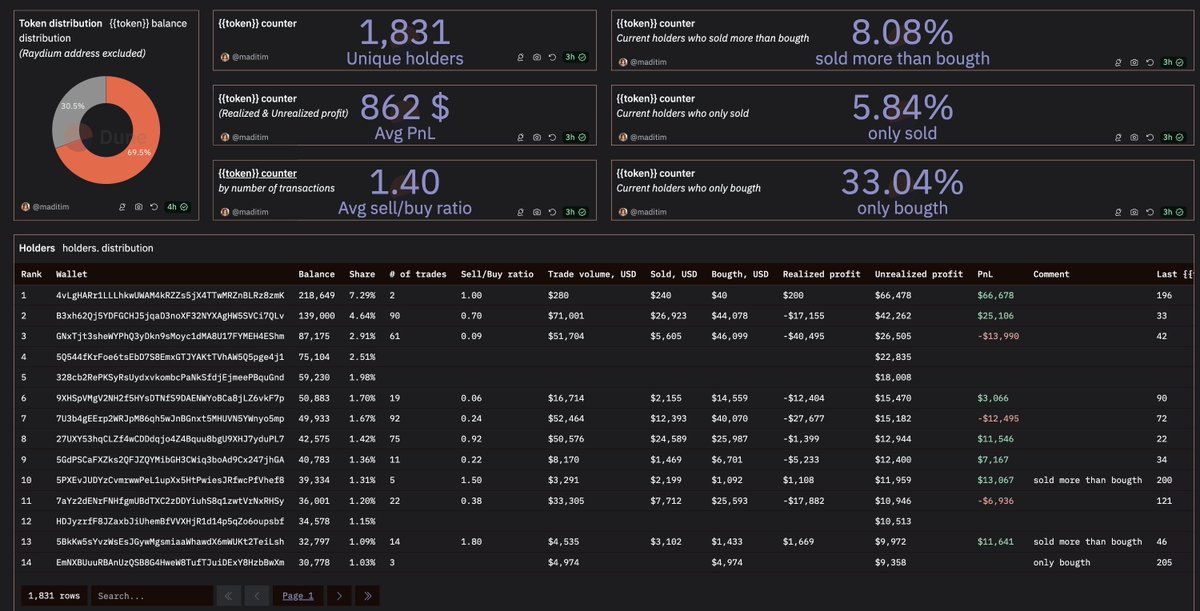This screenshot has width=1200, height=611.
Task: Sort by the 'Comment' column header
Action: point(1051,274)
